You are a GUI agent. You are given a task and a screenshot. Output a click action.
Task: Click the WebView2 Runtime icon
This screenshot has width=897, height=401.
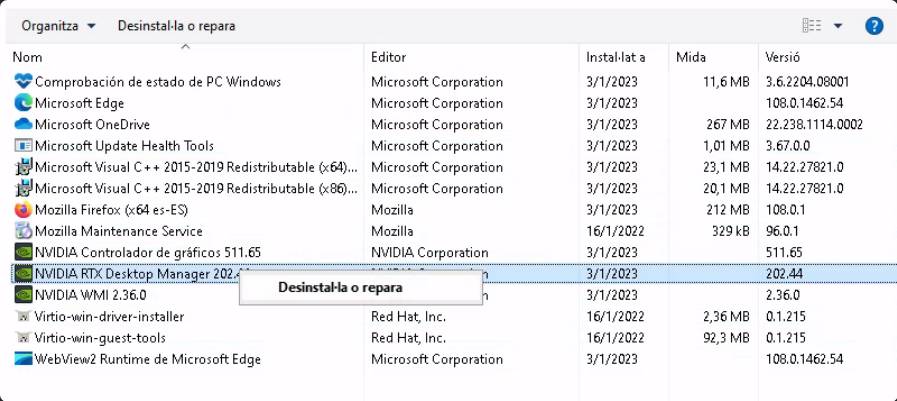point(24,359)
